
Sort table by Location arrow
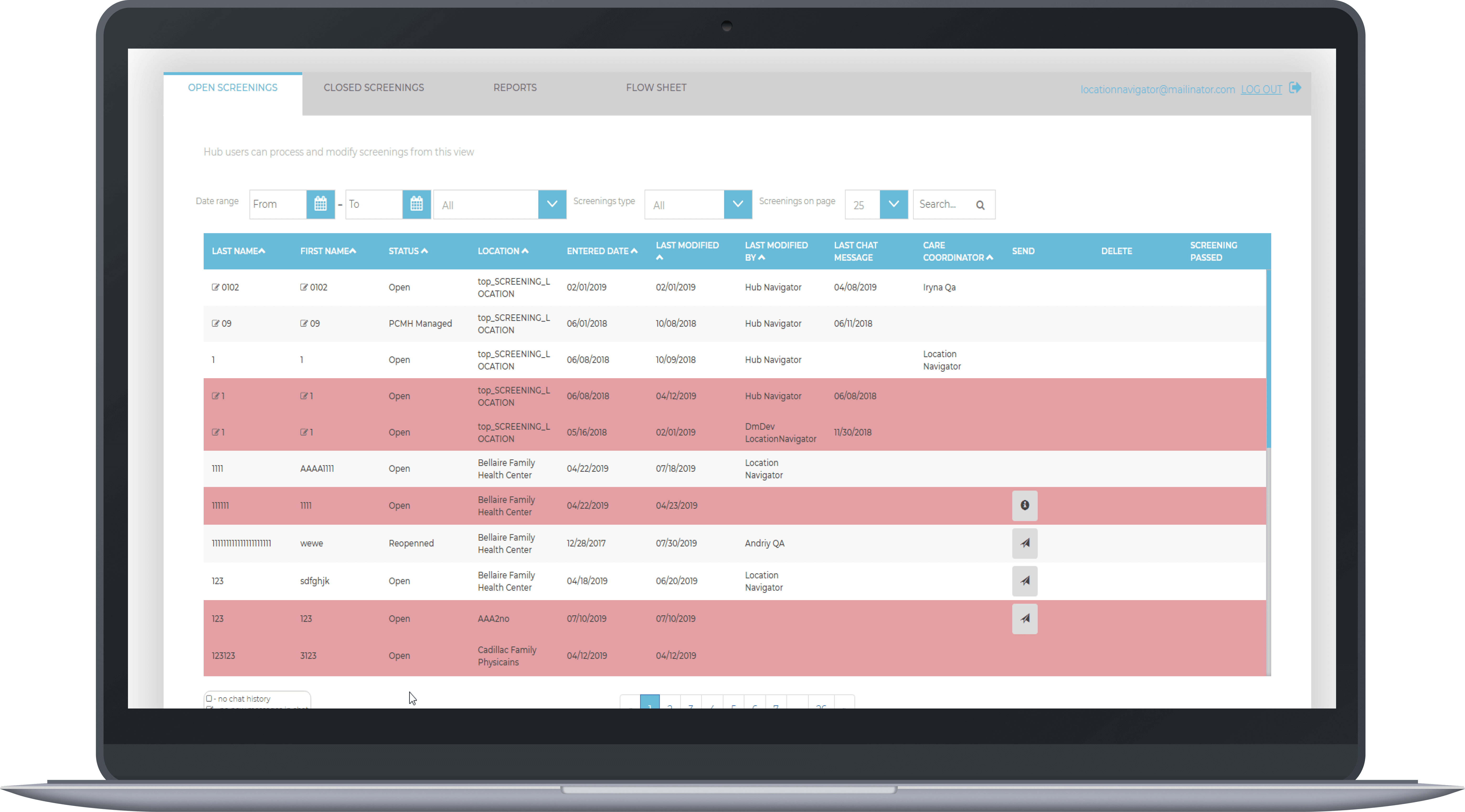[x=525, y=251]
